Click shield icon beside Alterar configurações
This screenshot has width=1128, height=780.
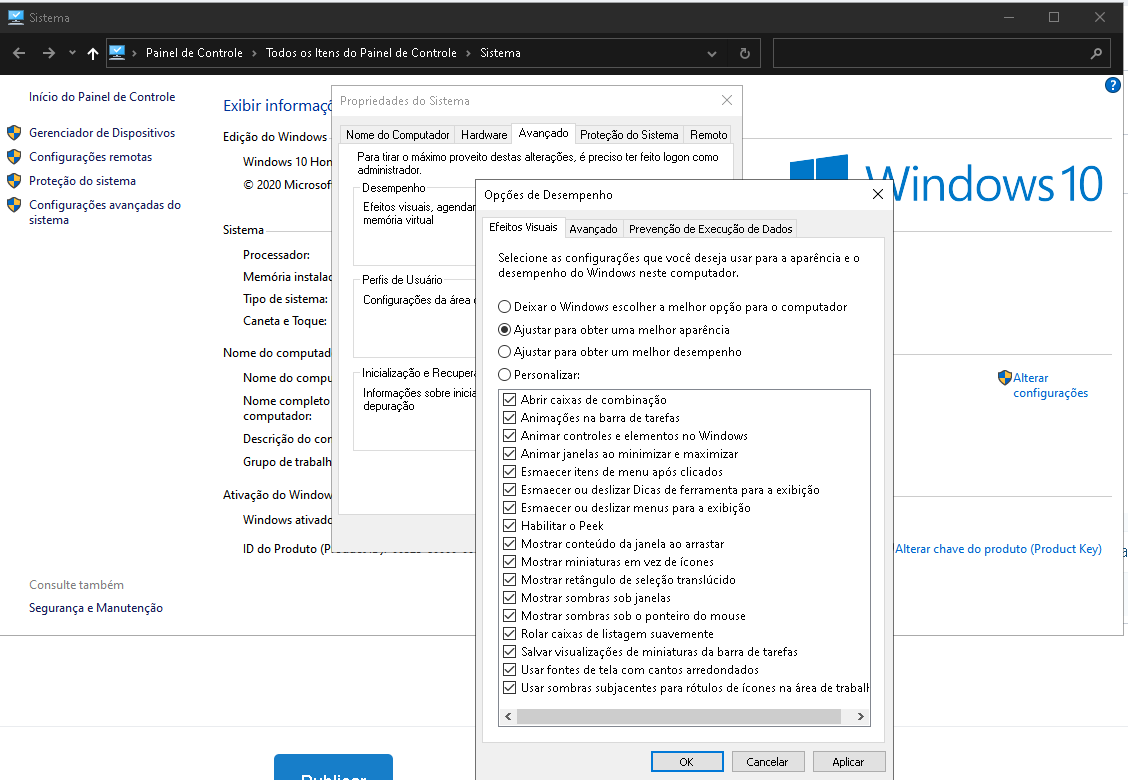(x=1005, y=378)
